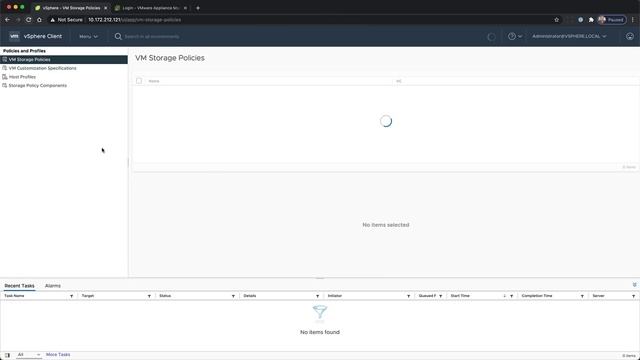Select Storage Policy Components in sidebar
The image size is (640, 360).
pos(38,85)
